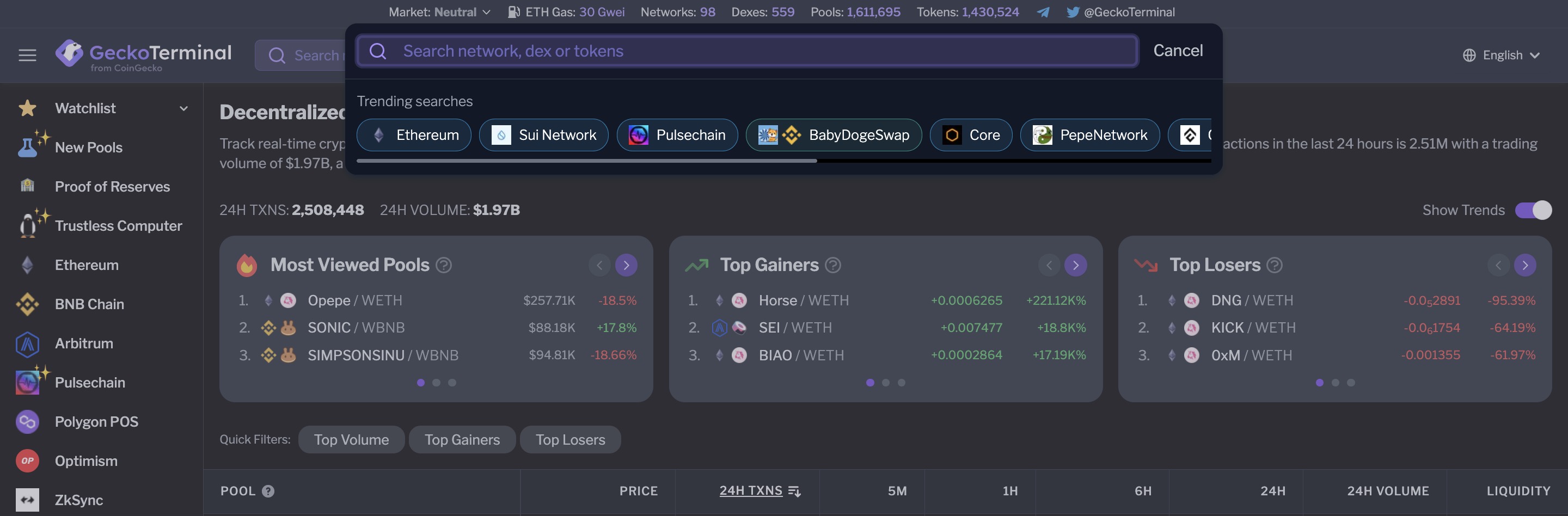1568x516 pixels.
Task: Click the Polygon POS logo icon
Action: tap(27, 422)
